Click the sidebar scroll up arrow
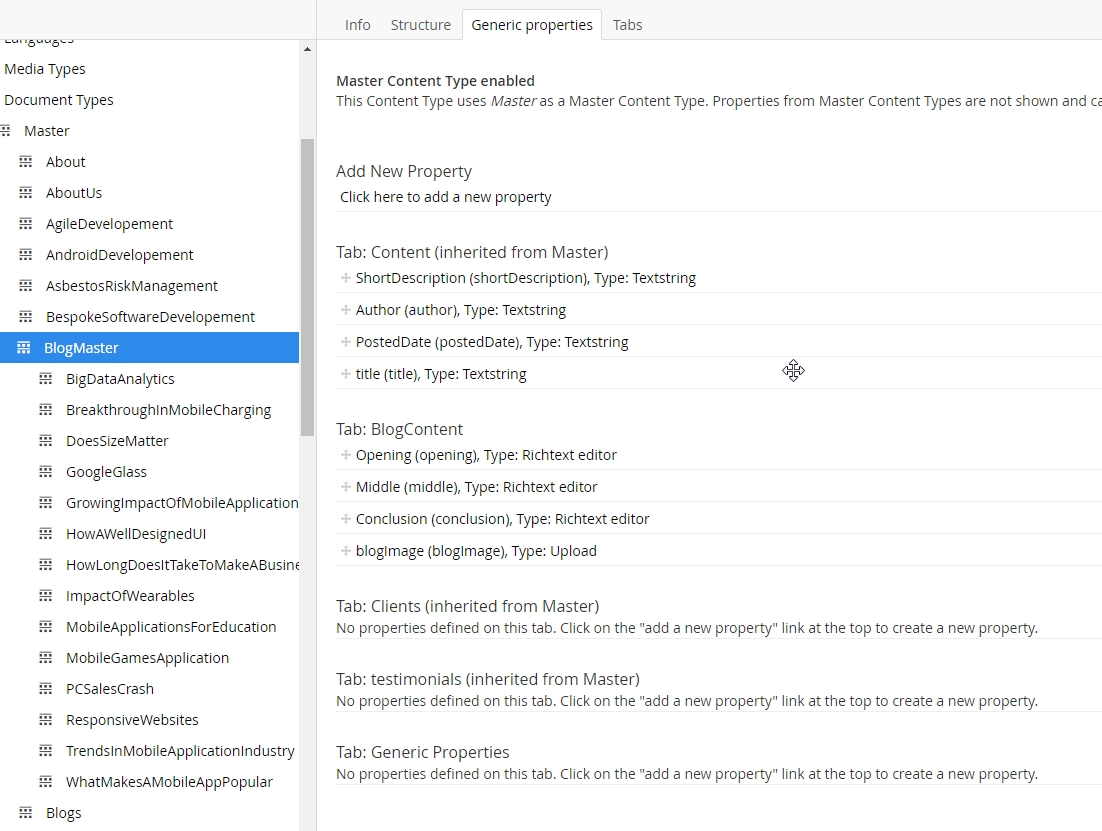 pos(307,49)
